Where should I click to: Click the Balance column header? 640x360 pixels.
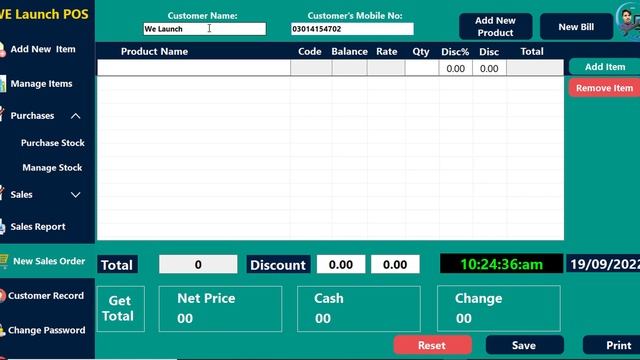[349, 51]
